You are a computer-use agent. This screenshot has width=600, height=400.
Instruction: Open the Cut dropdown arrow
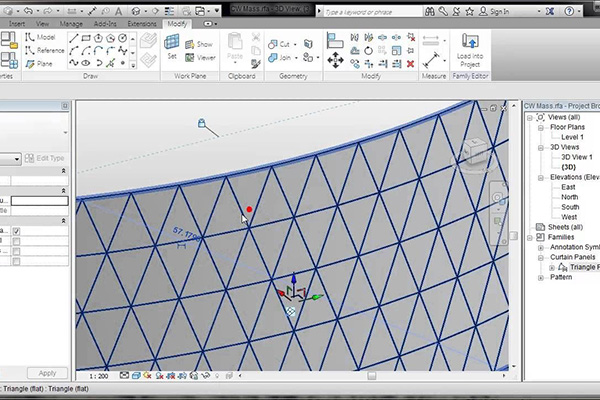(295, 45)
